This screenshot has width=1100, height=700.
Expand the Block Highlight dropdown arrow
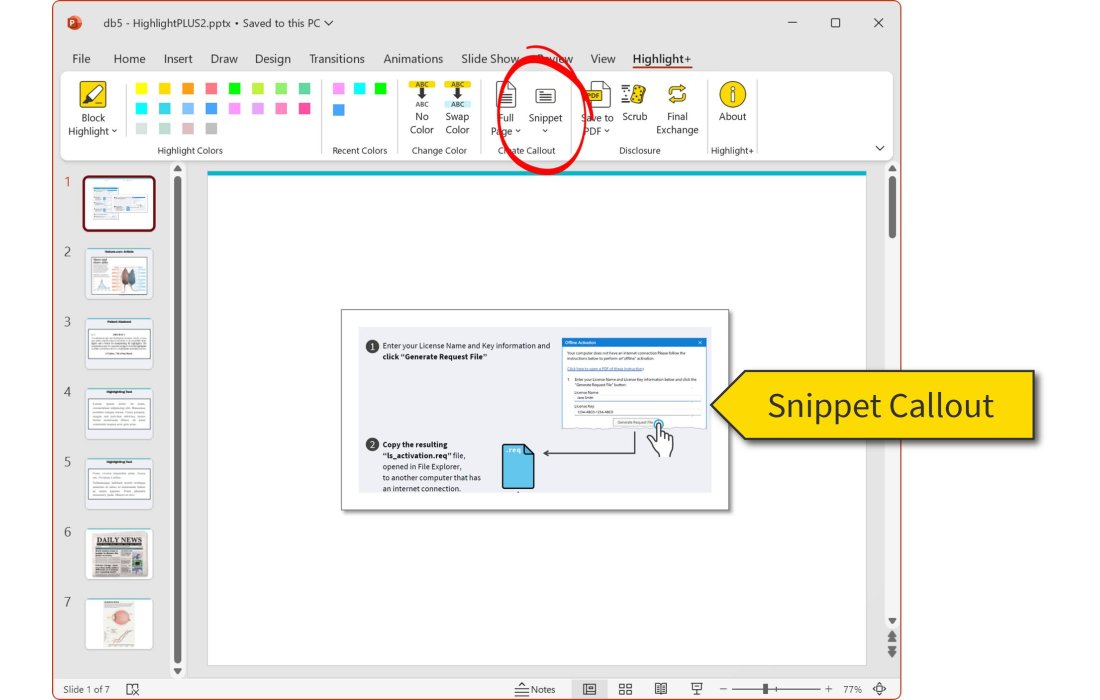114,131
